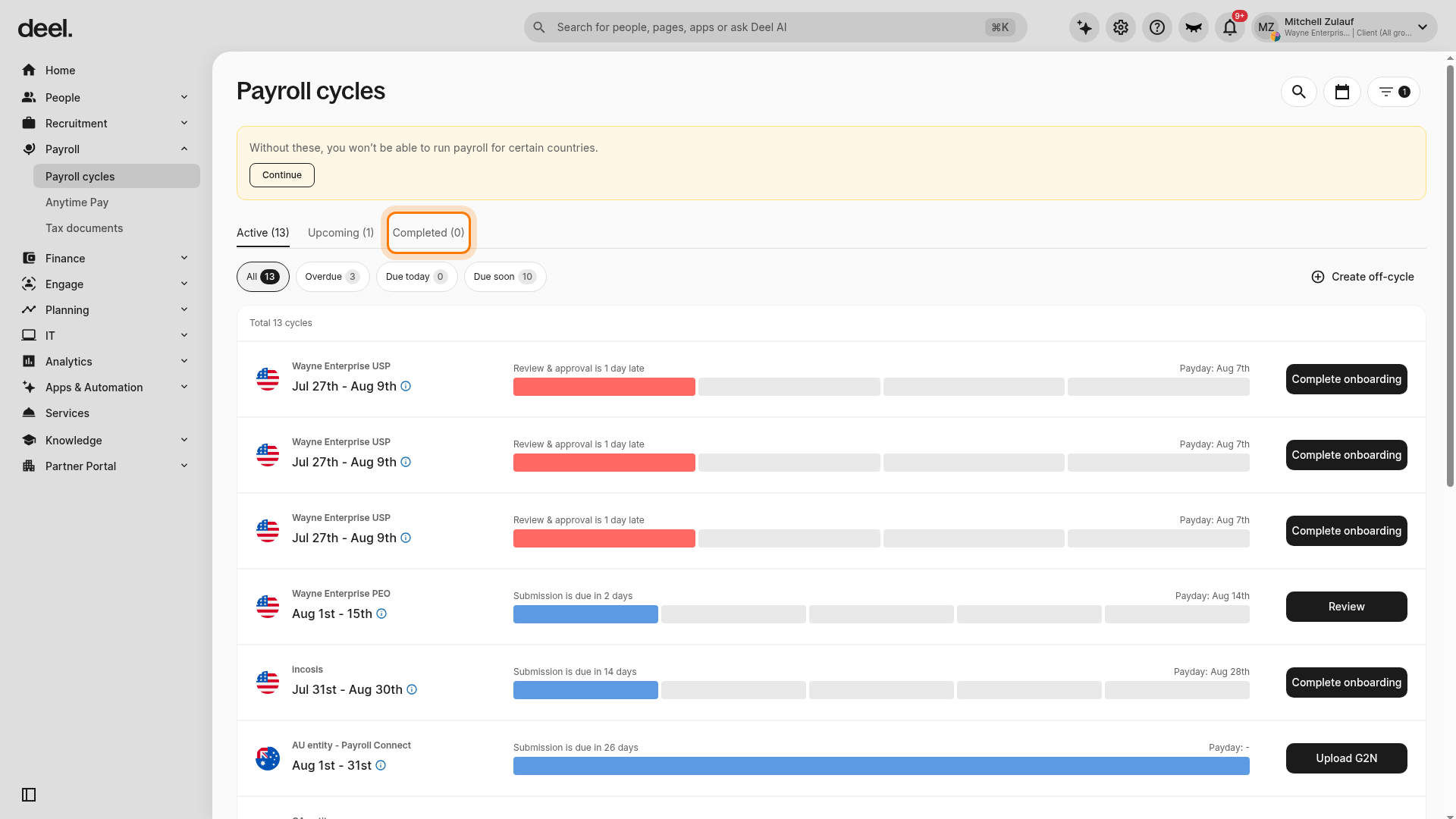Toggle the hidden-eye privacy icon in header
Viewport: 1456px width, 819px height.
1194,28
